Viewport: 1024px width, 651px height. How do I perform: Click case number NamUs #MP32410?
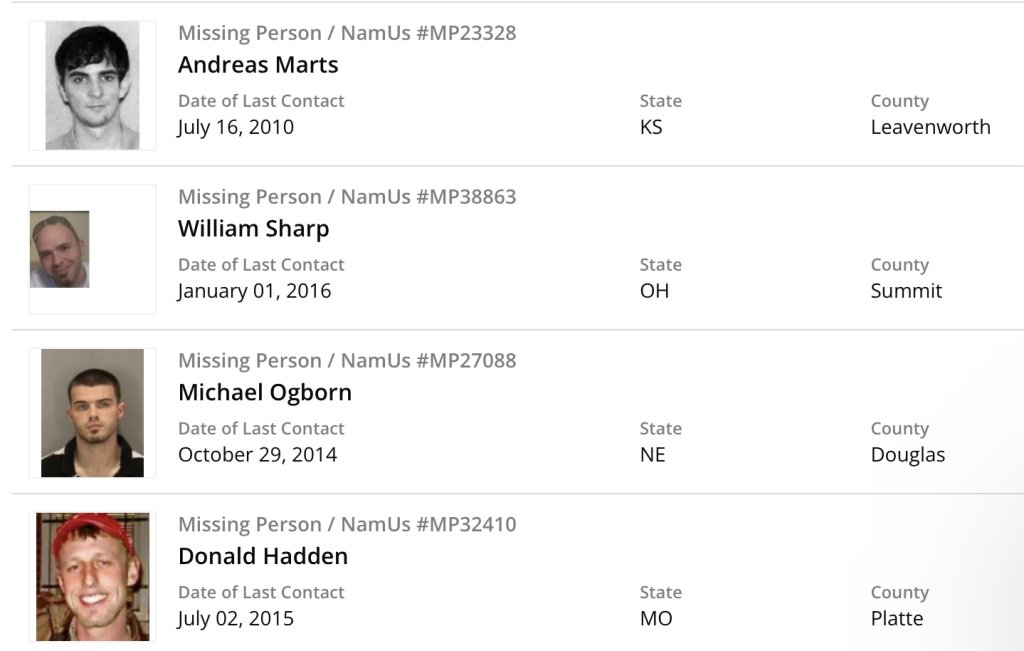tap(347, 525)
